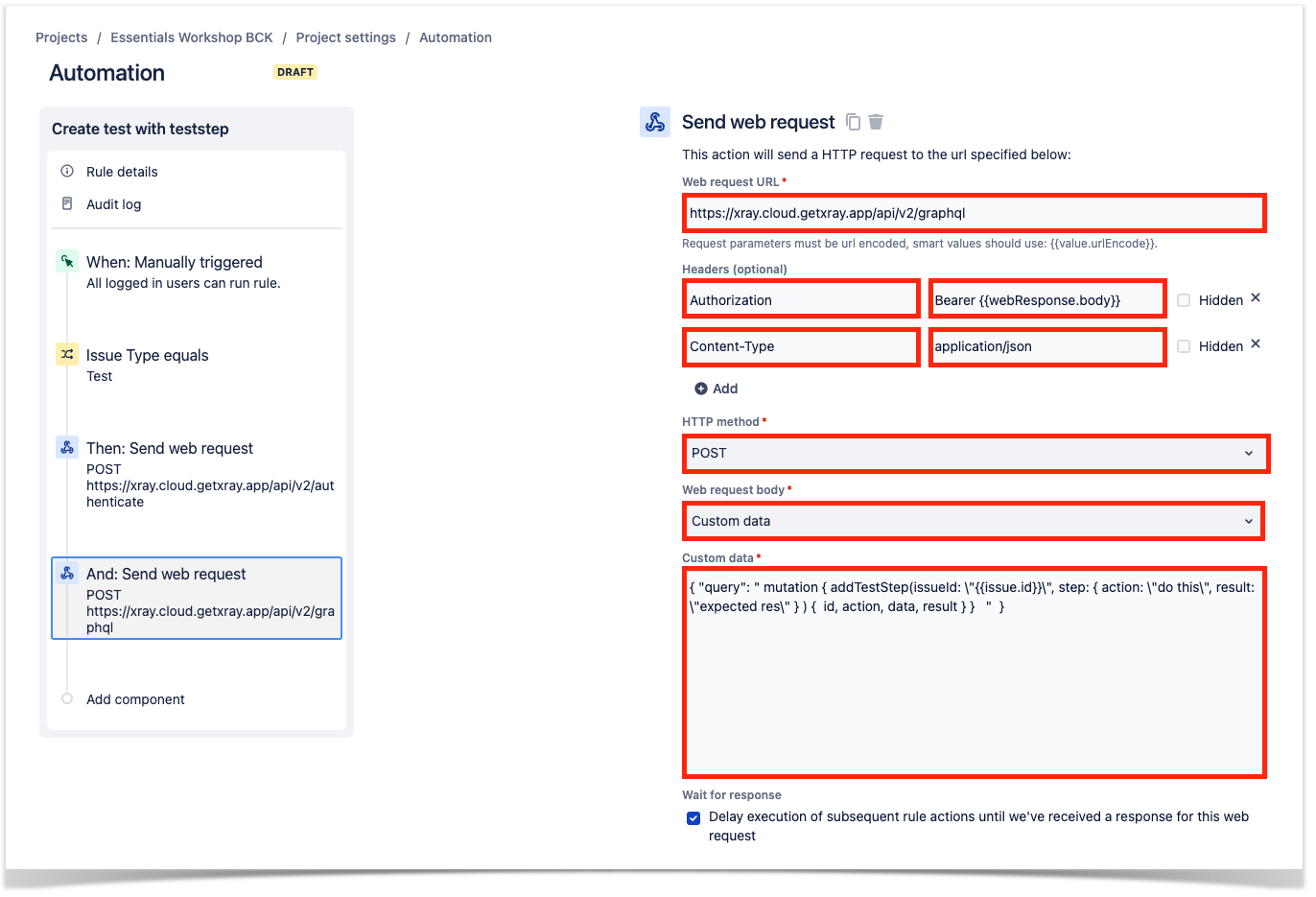
Task: Click the Add component circle marker
Action: pyautogui.click(x=67, y=699)
